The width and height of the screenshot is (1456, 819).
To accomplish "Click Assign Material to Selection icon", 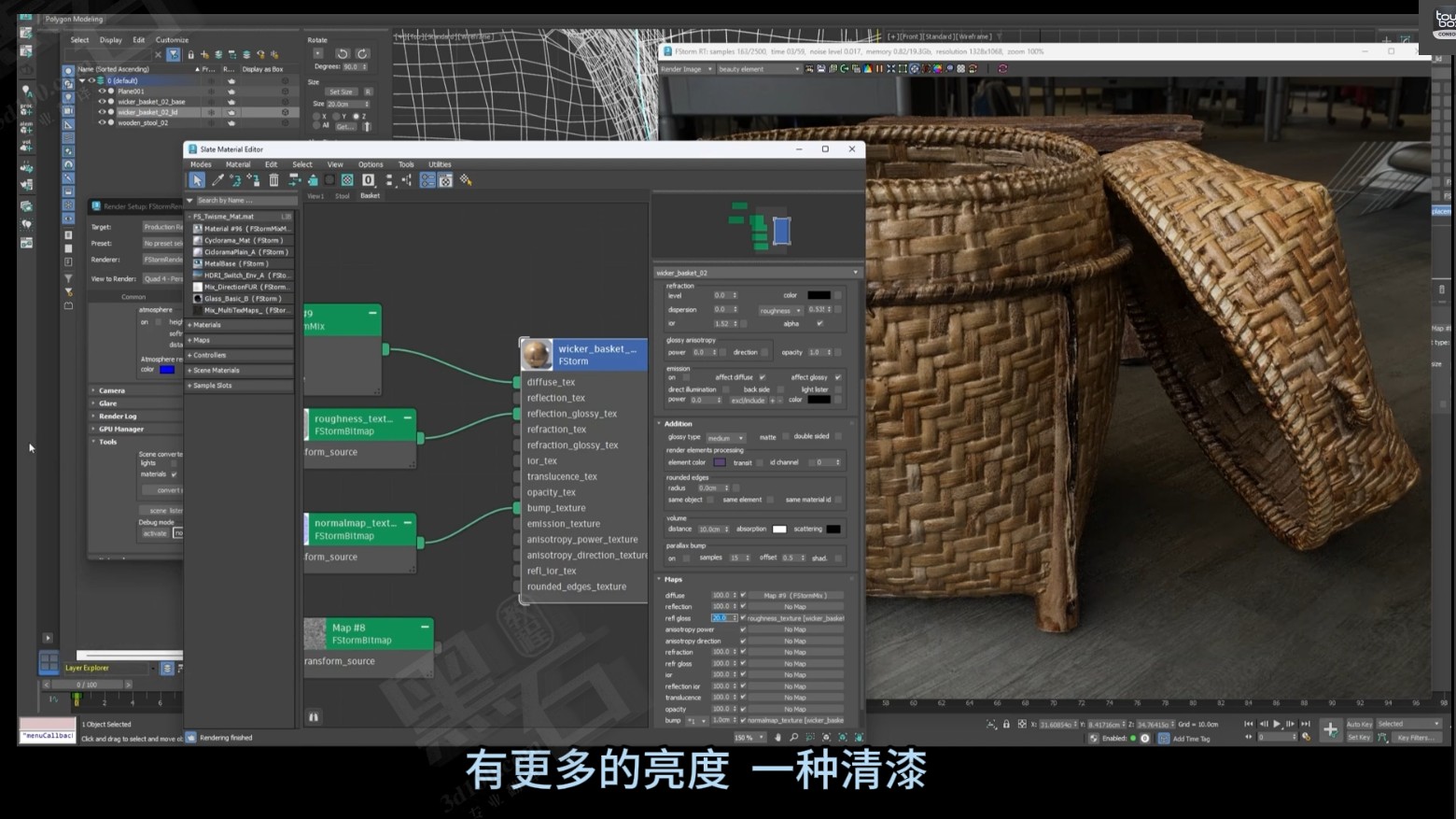I will coord(254,180).
